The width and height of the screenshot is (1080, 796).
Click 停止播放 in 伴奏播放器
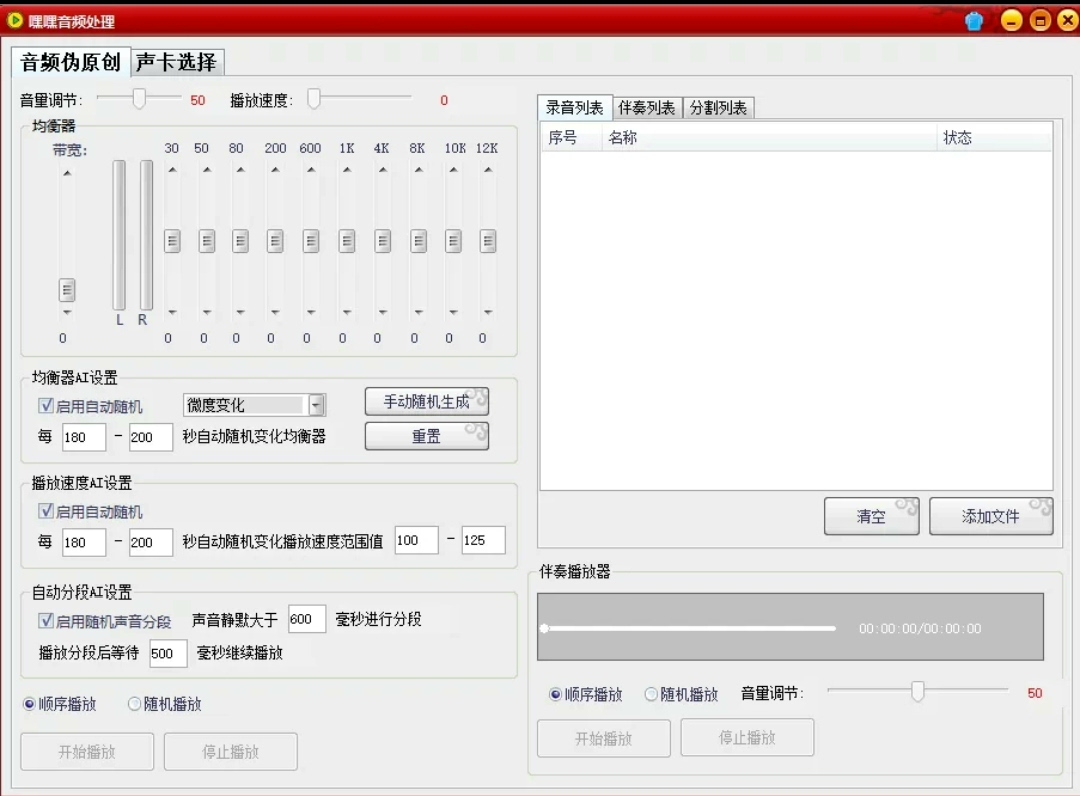click(747, 737)
